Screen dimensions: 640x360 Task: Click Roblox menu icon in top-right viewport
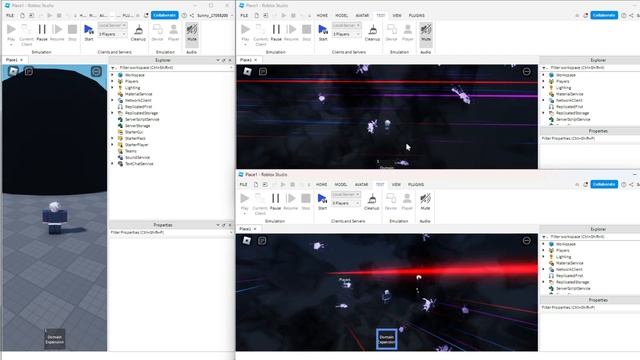click(247, 71)
